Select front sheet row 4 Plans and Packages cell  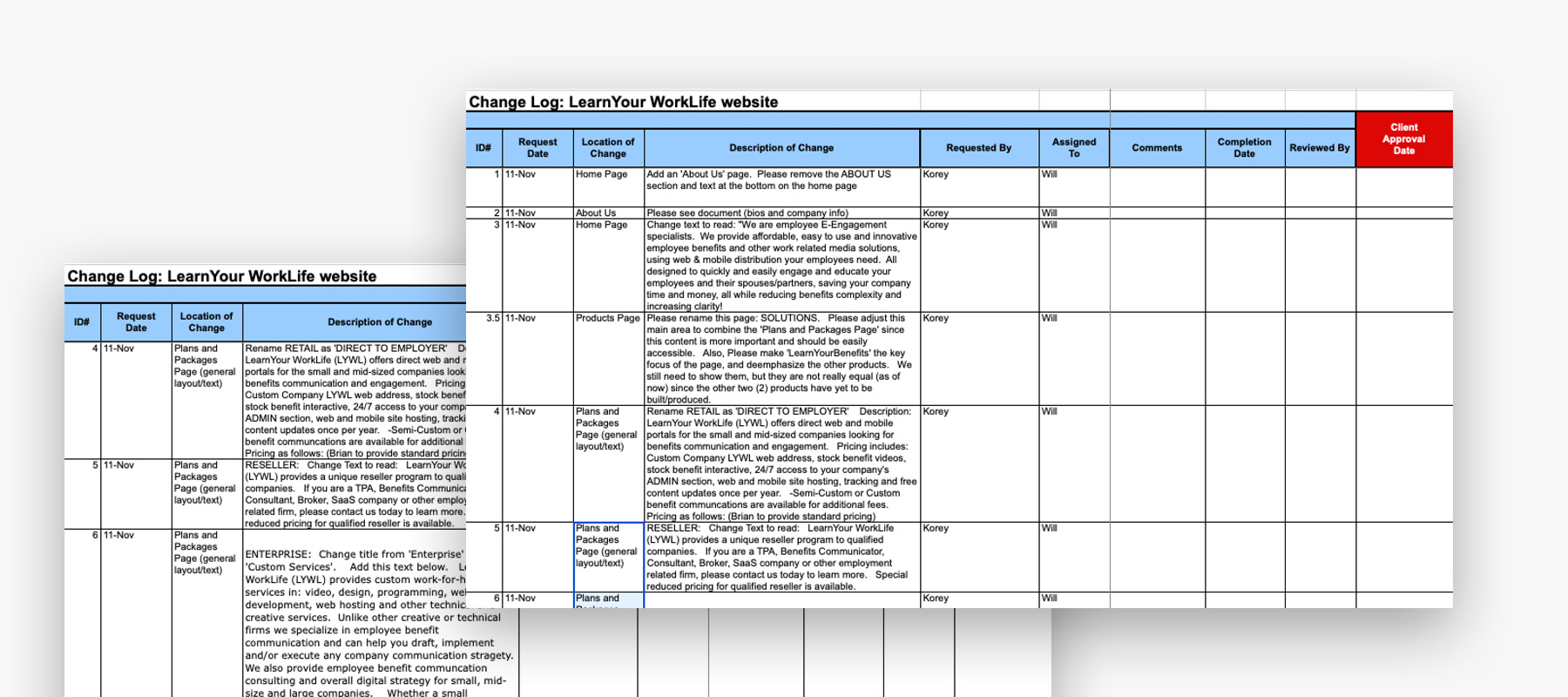click(608, 464)
